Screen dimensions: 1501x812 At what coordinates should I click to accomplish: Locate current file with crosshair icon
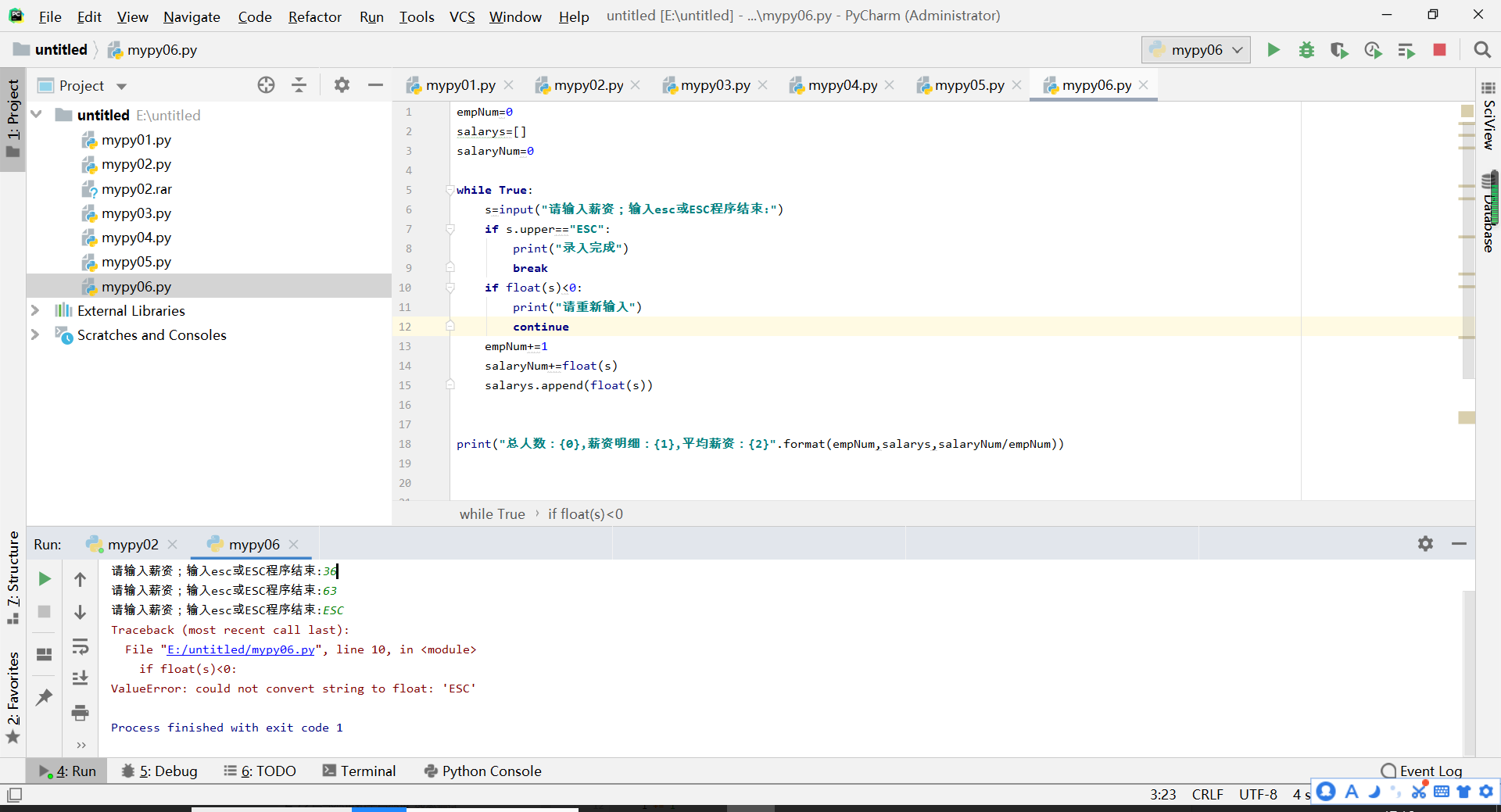click(x=266, y=85)
